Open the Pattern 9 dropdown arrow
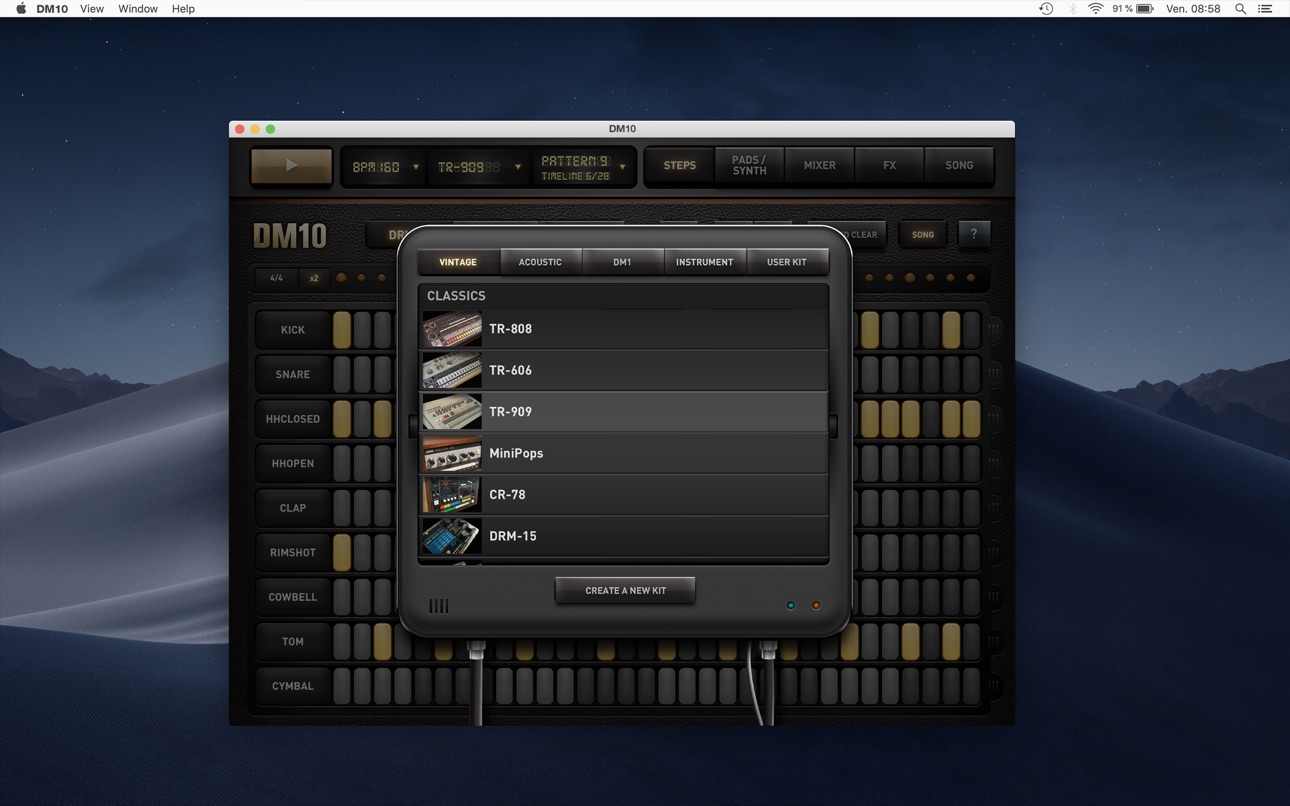 pos(622,167)
